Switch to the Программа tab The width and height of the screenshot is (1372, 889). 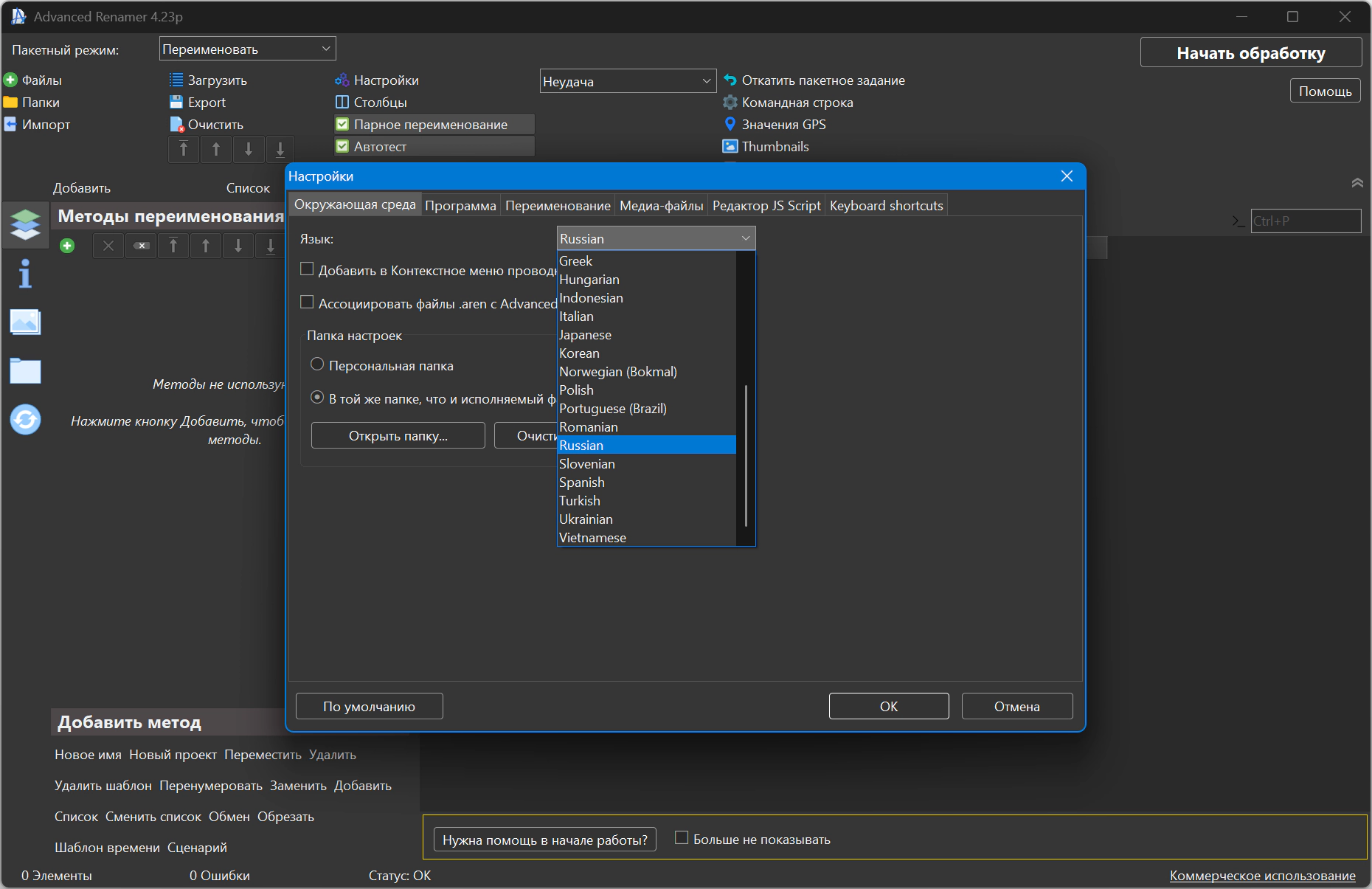click(x=460, y=205)
